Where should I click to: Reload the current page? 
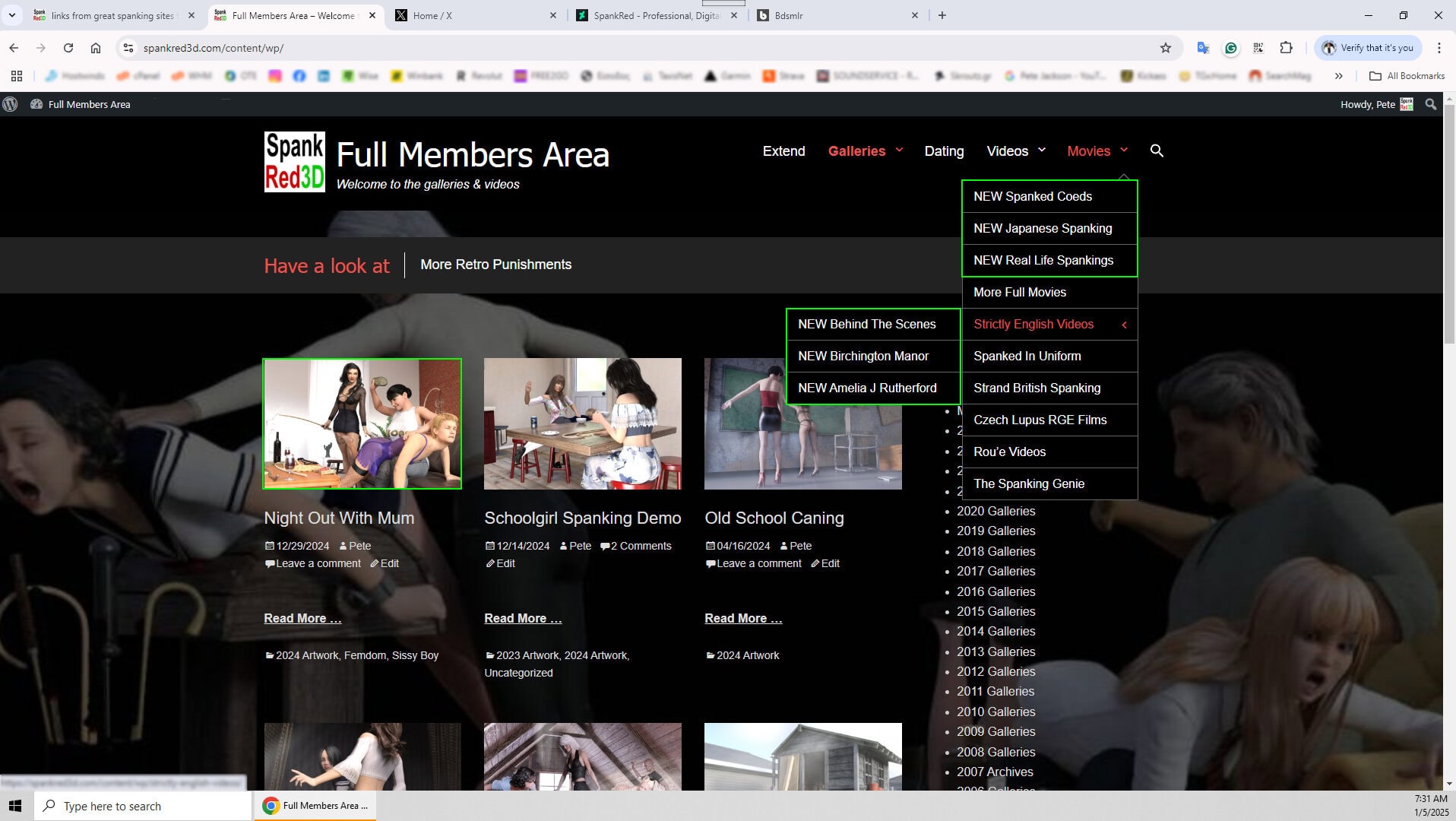pyautogui.click(x=68, y=48)
